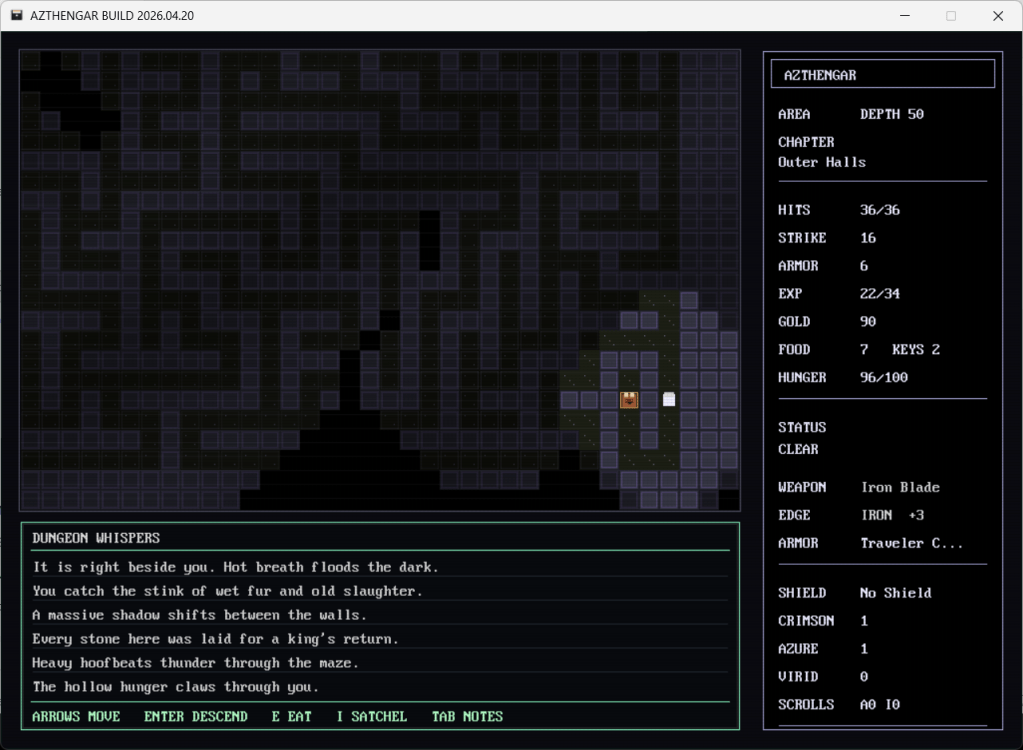Select the ENTER DESCEND command hint
Viewport: 1023px width, 750px height.
click(196, 716)
